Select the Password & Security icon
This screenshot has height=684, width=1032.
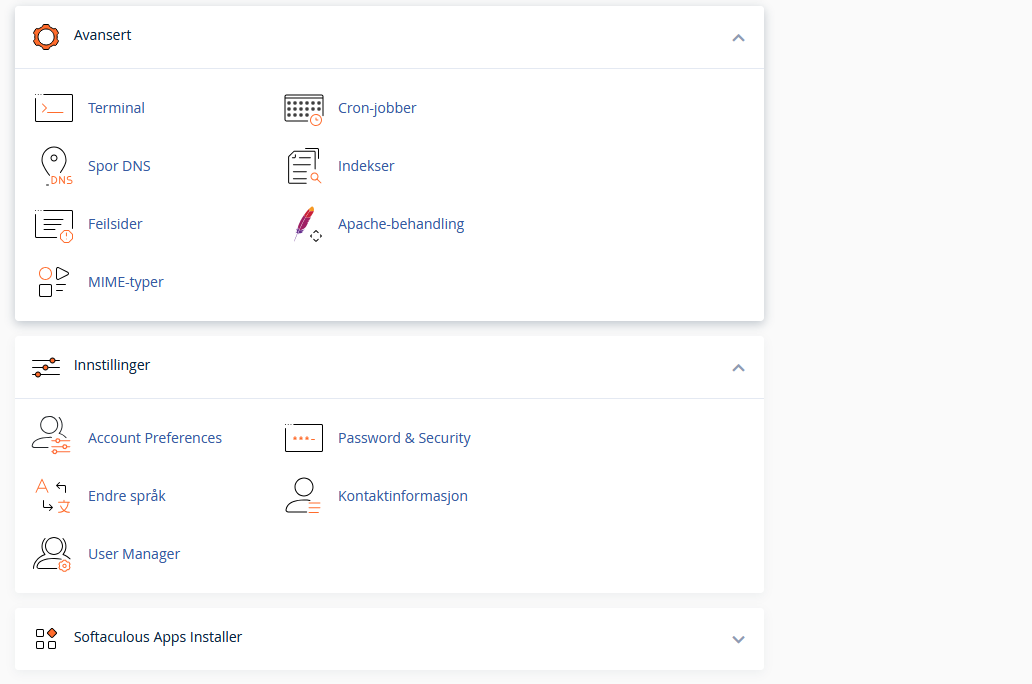(x=304, y=438)
